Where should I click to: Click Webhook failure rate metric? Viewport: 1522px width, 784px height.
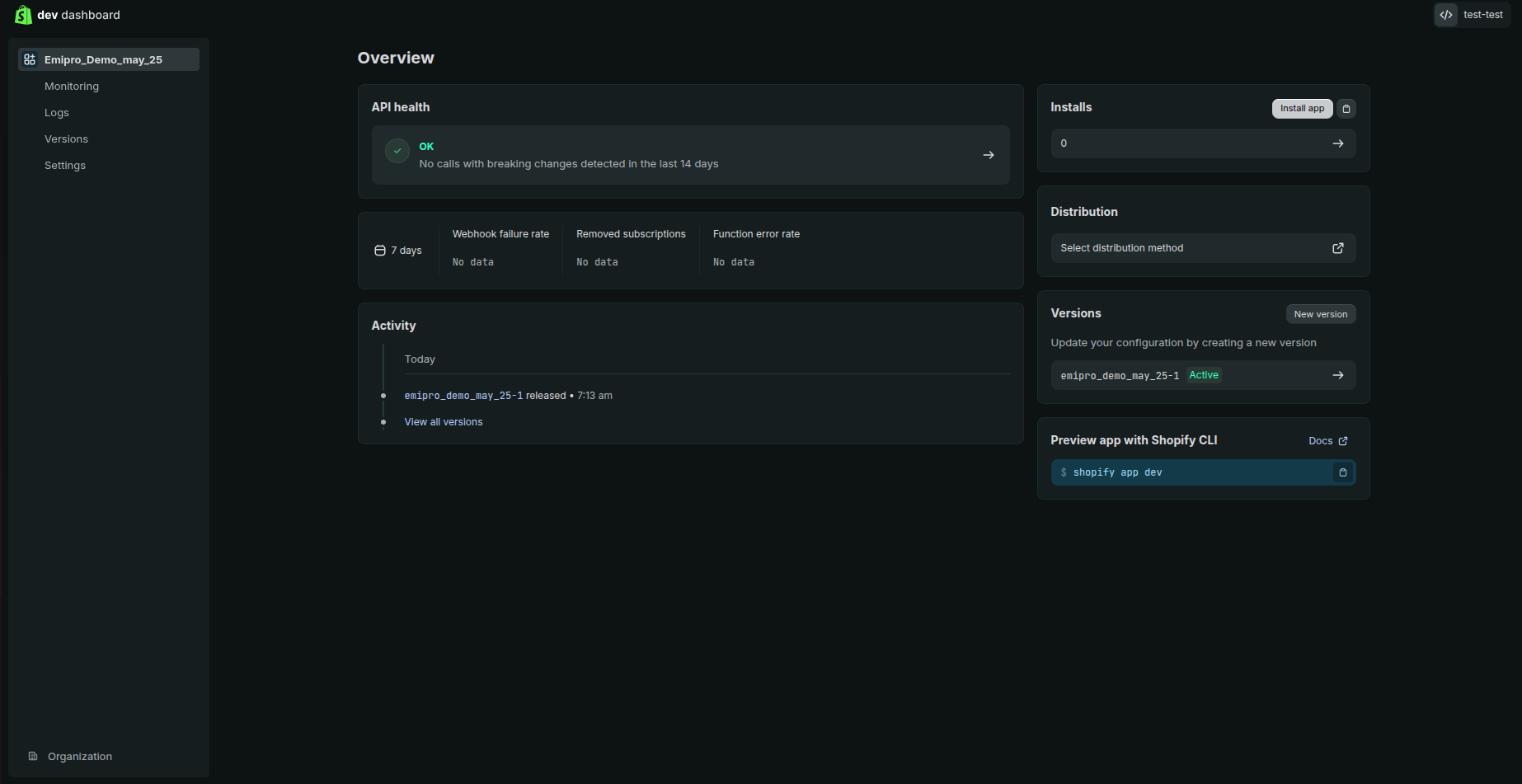click(x=500, y=247)
